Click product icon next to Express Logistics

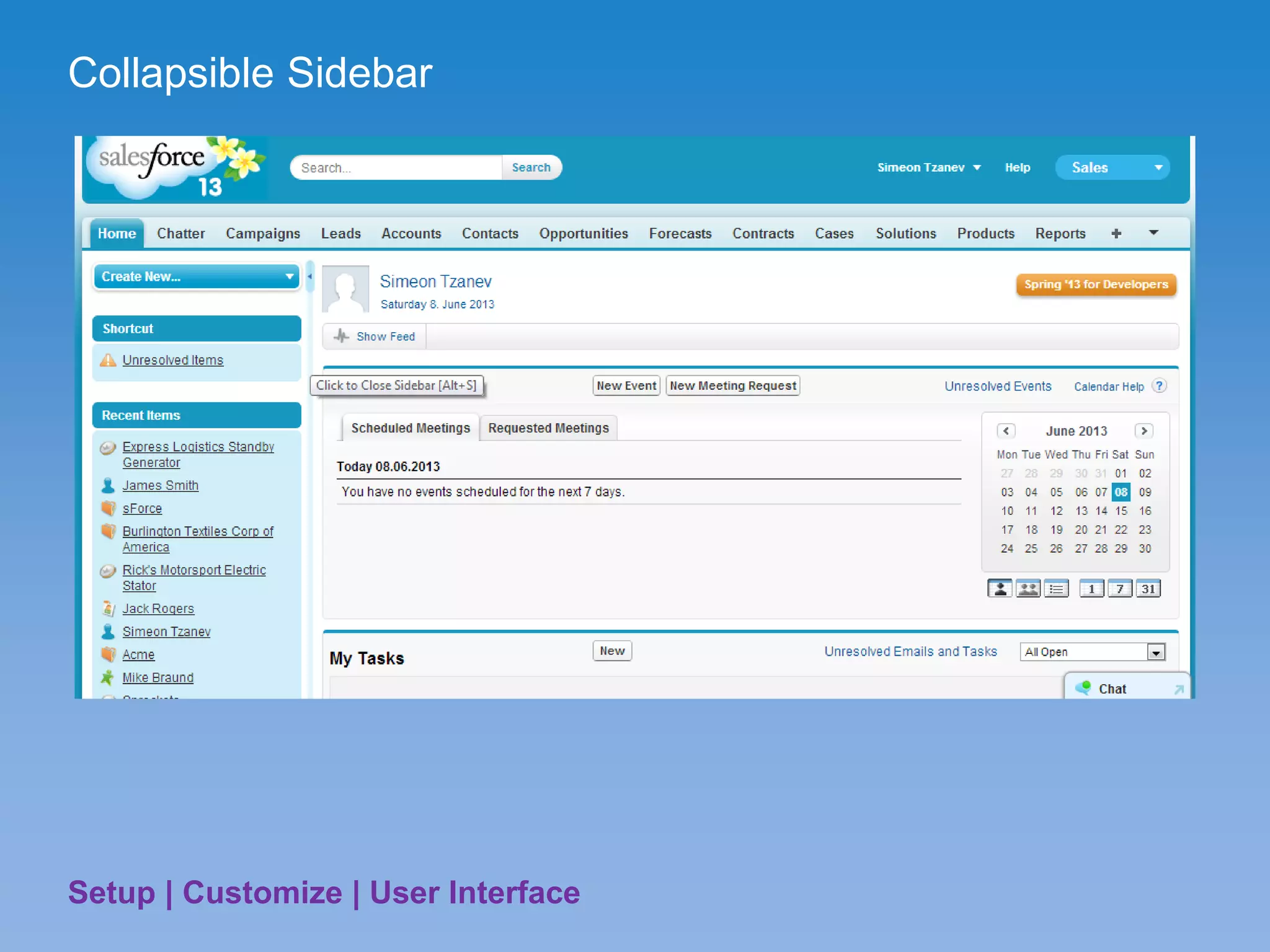(108, 447)
